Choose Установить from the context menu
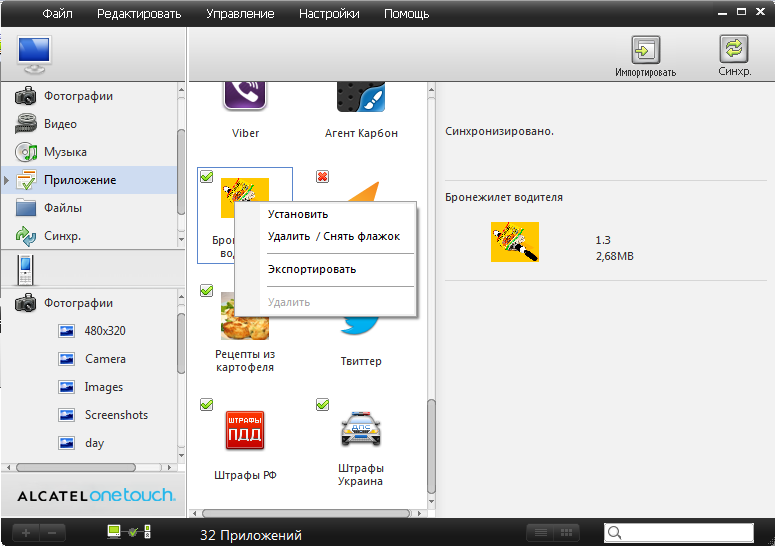Viewport: 775px width, 546px height. 297,214
